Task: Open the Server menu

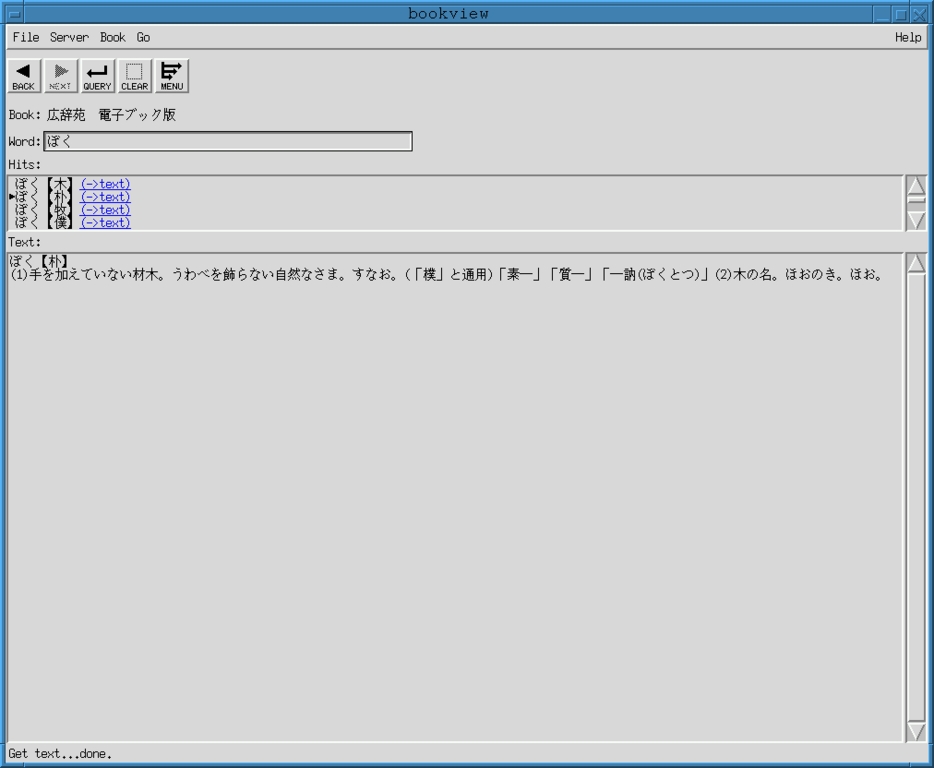Action: tap(69, 37)
